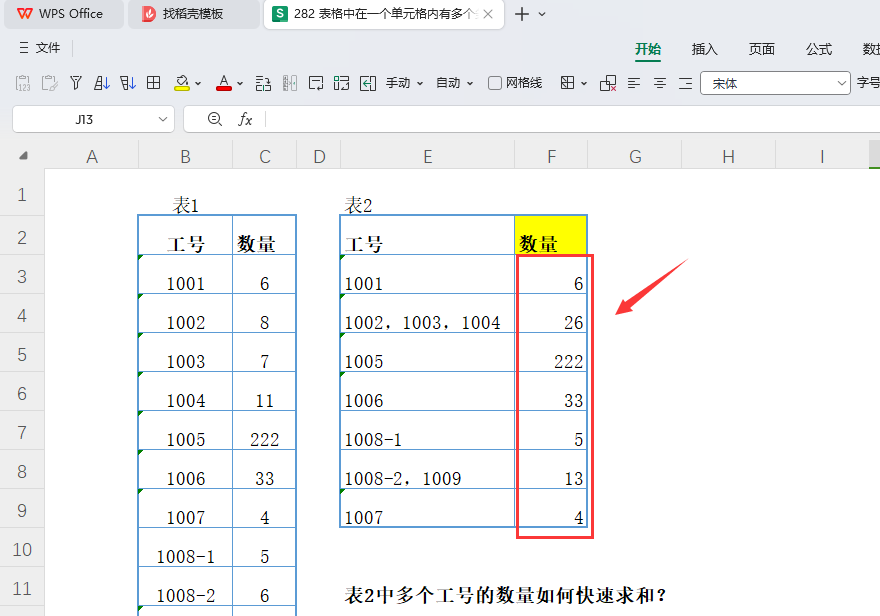
Task: Click the fx insert function icon
Action: coord(245,119)
